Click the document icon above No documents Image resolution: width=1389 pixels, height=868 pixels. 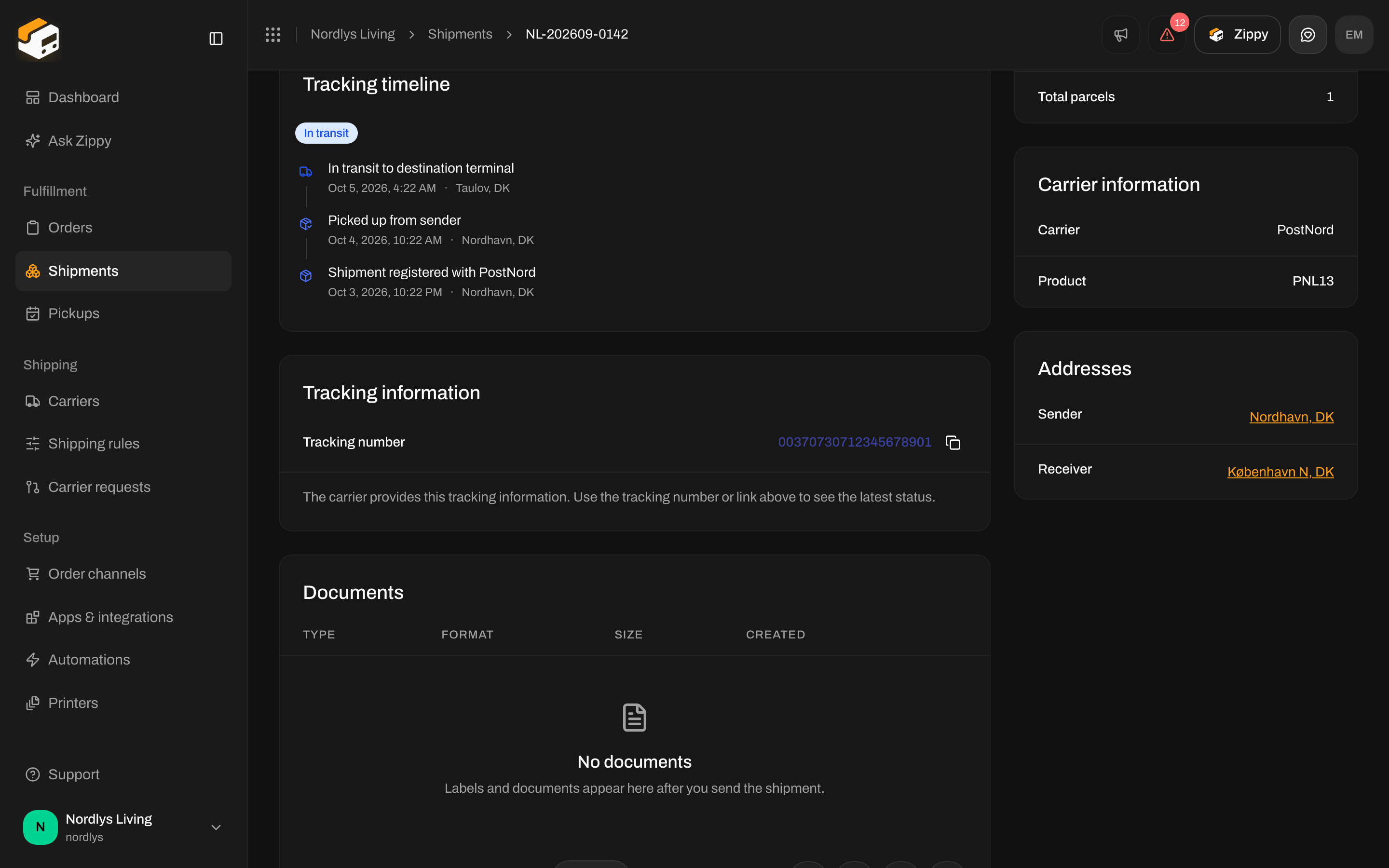pyautogui.click(x=634, y=717)
